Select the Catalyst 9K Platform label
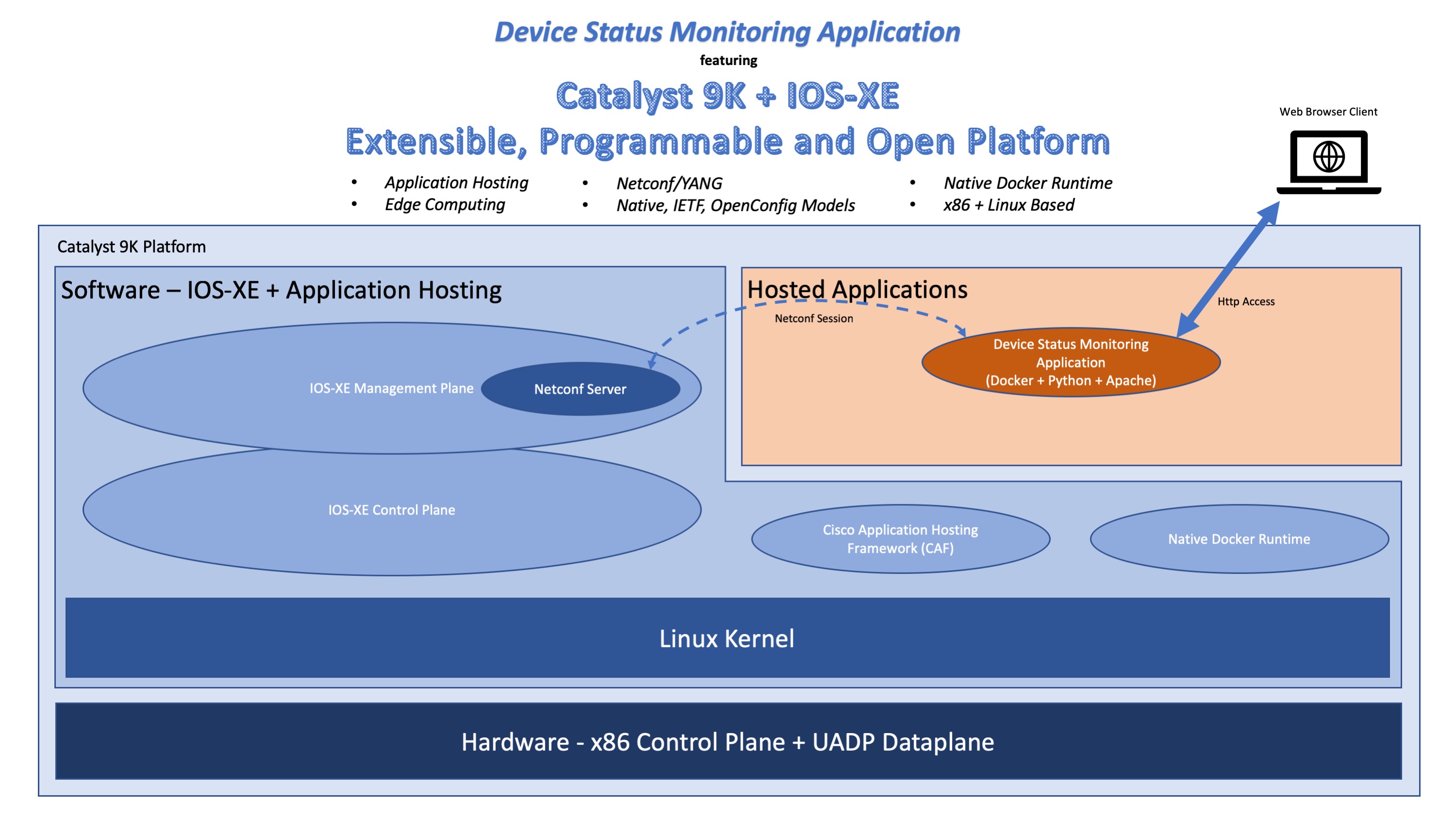Image resolution: width=1456 pixels, height=819 pixels. click(x=131, y=247)
